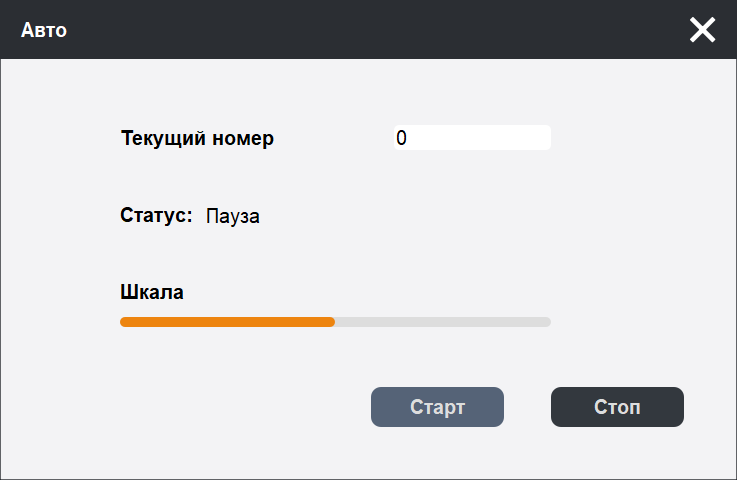
Task: Click the gap between Старт and Стоп buttons
Action: point(527,407)
